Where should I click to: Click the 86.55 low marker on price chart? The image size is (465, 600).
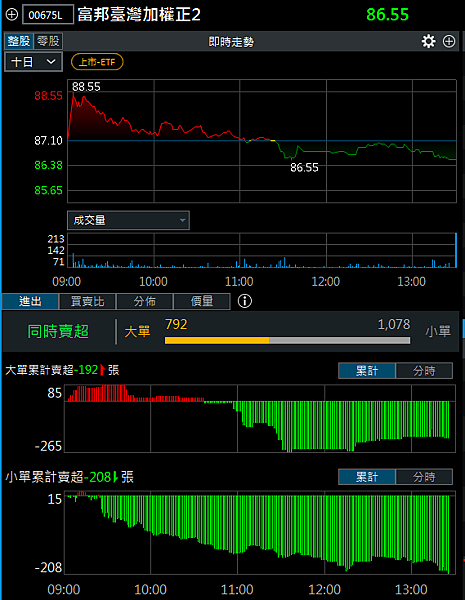coord(304,168)
